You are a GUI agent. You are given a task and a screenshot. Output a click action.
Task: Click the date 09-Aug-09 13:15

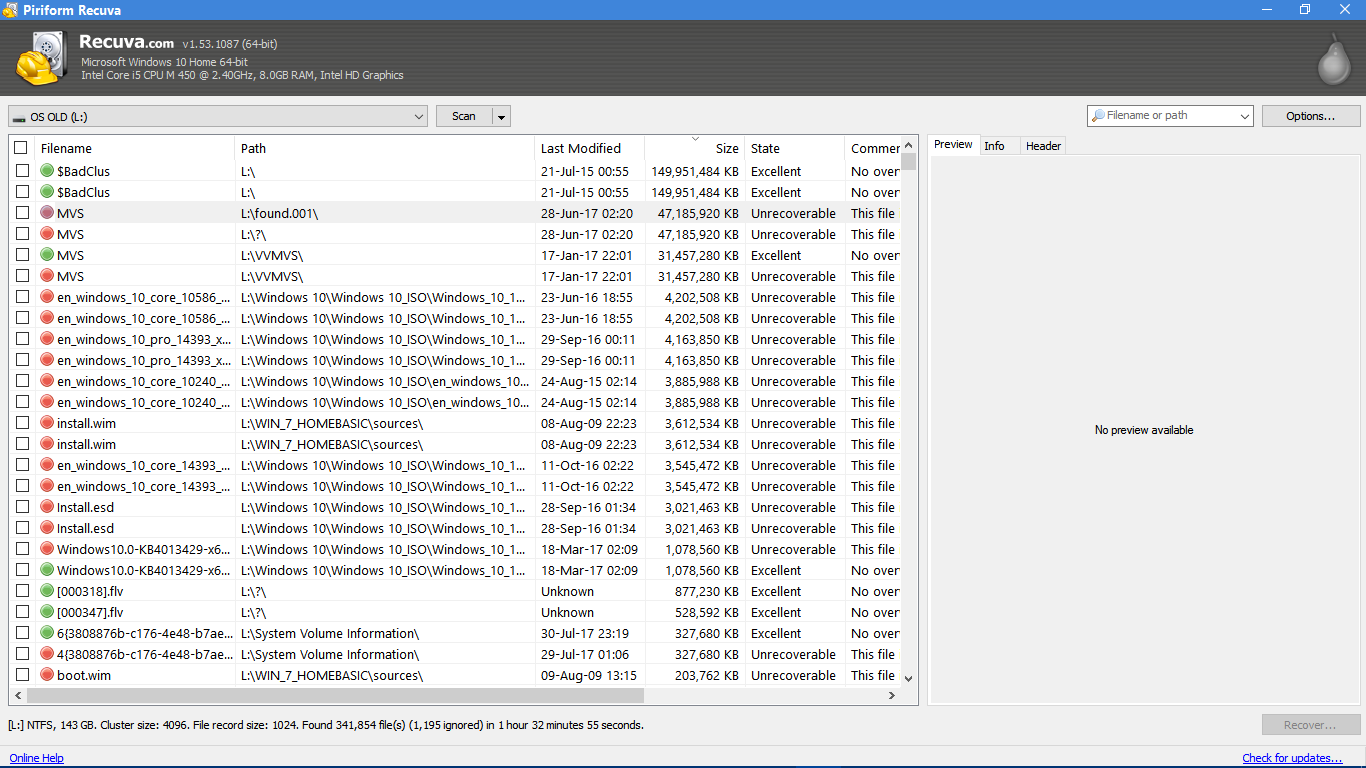[589, 675]
